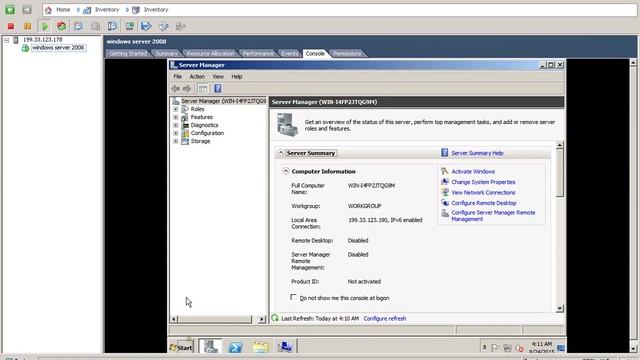The image size is (640, 360).
Task: Click the show desktop button beside the clock
Action: 561,348
